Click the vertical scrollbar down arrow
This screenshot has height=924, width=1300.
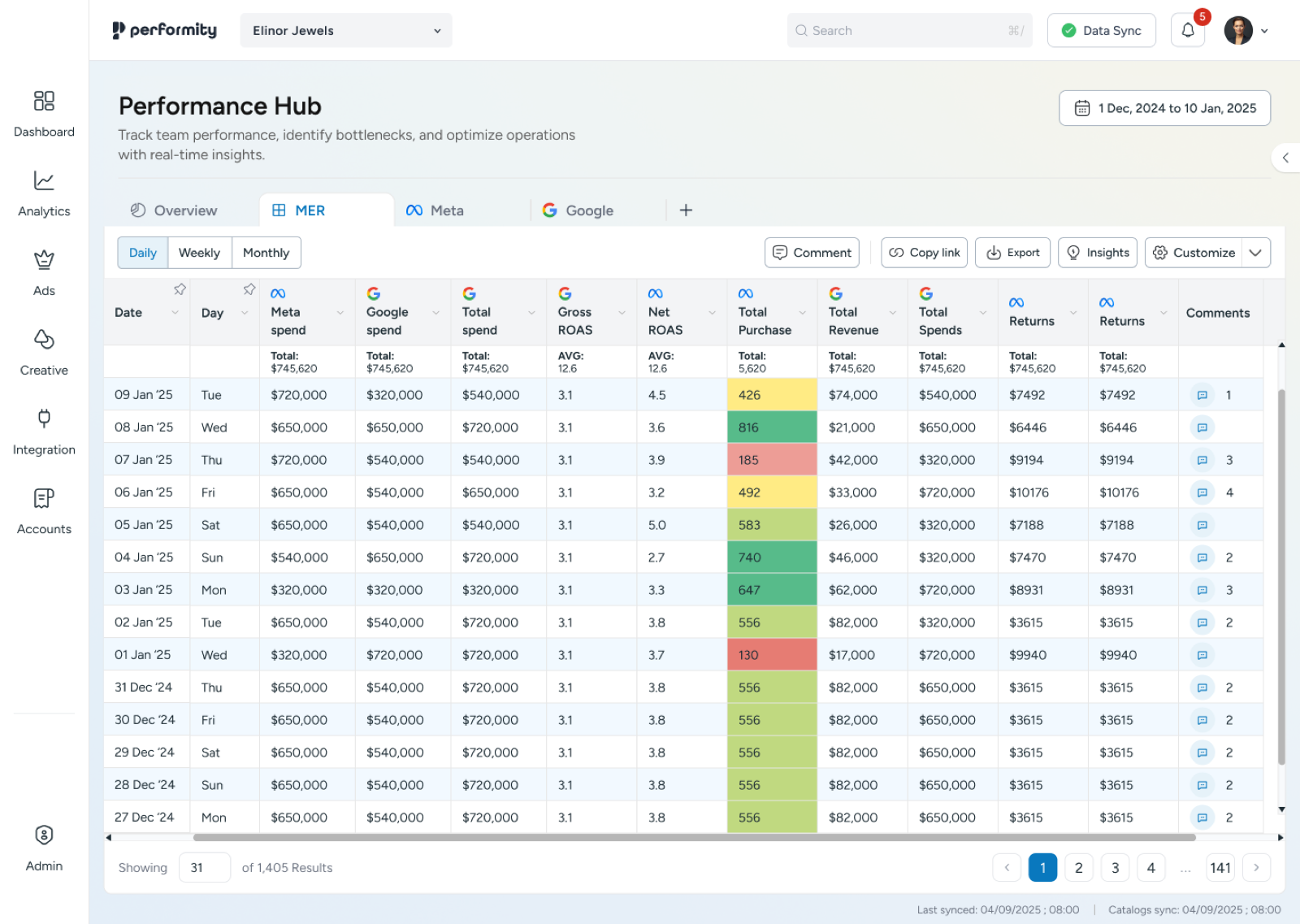(1281, 809)
